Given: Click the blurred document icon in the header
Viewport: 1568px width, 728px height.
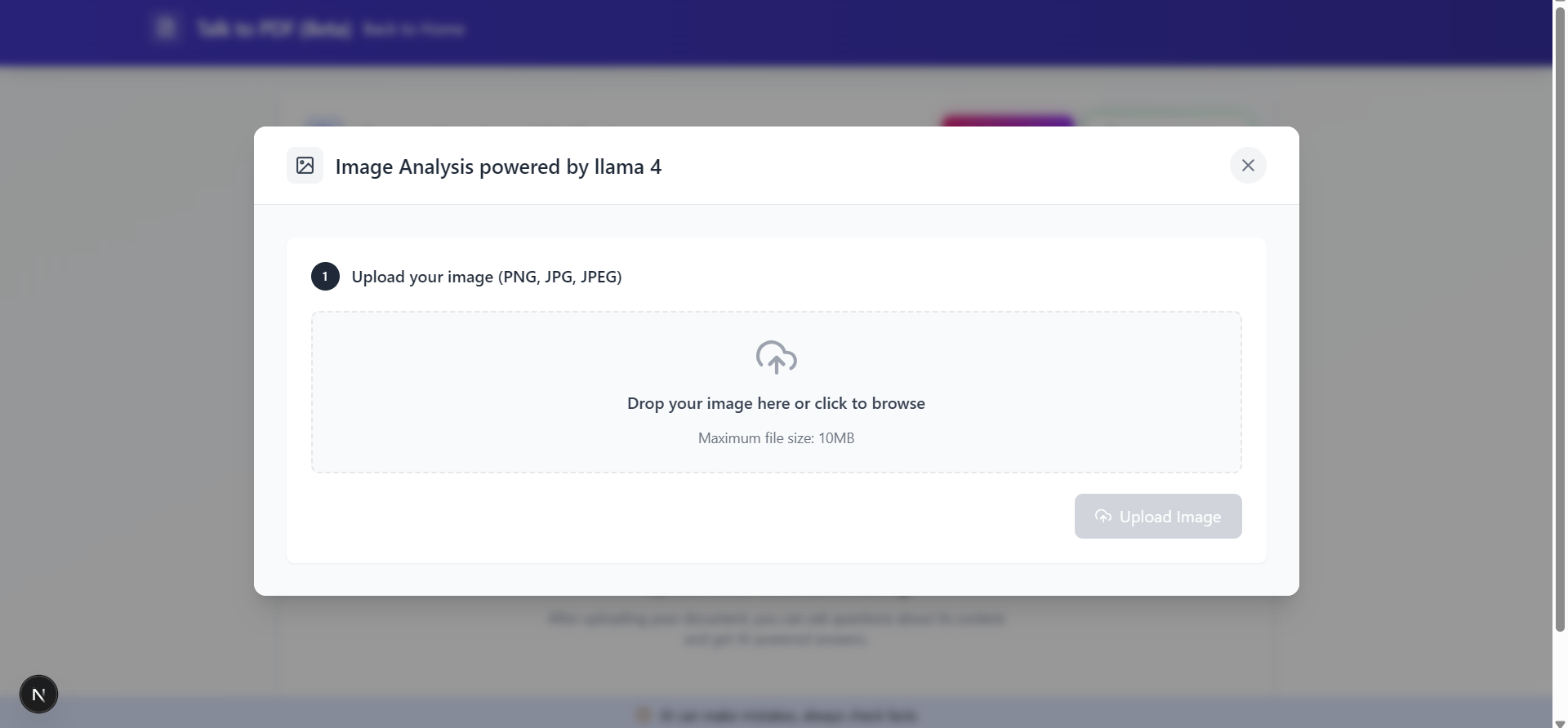Looking at the screenshot, I should (x=166, y=28).
